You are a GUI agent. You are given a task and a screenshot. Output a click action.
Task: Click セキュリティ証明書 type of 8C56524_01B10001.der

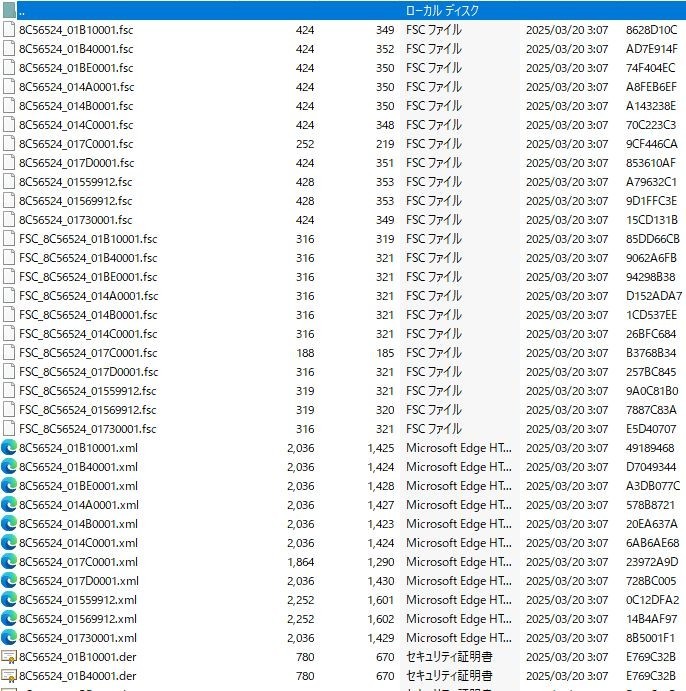(450, 657)
